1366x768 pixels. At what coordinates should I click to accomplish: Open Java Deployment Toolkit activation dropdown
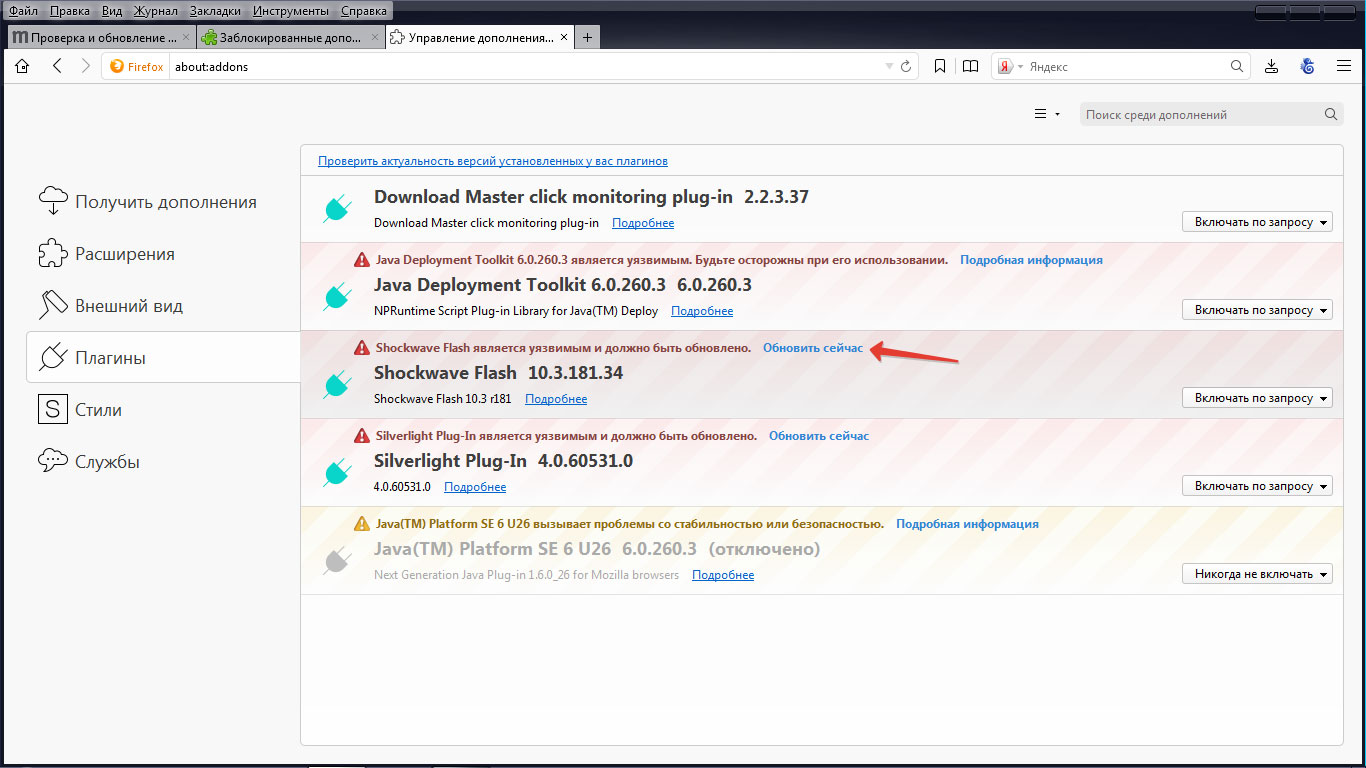click(x=1257, y=310)
